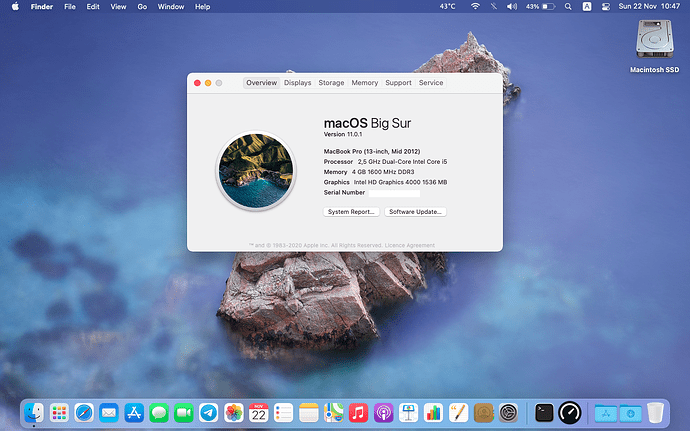Select the Overview tab
Screen dimensions: 690x431
tap(261, 83)
